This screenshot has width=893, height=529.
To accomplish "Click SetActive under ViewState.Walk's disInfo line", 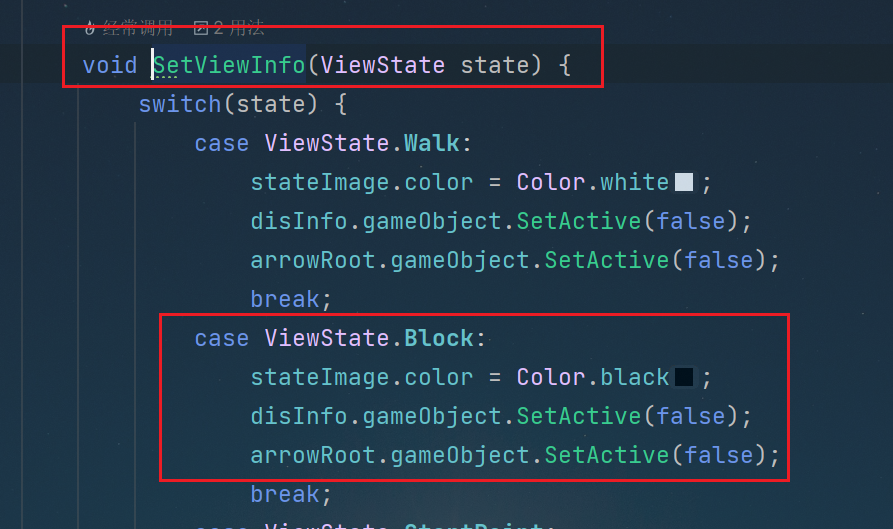I will click(x=579, y=221).
